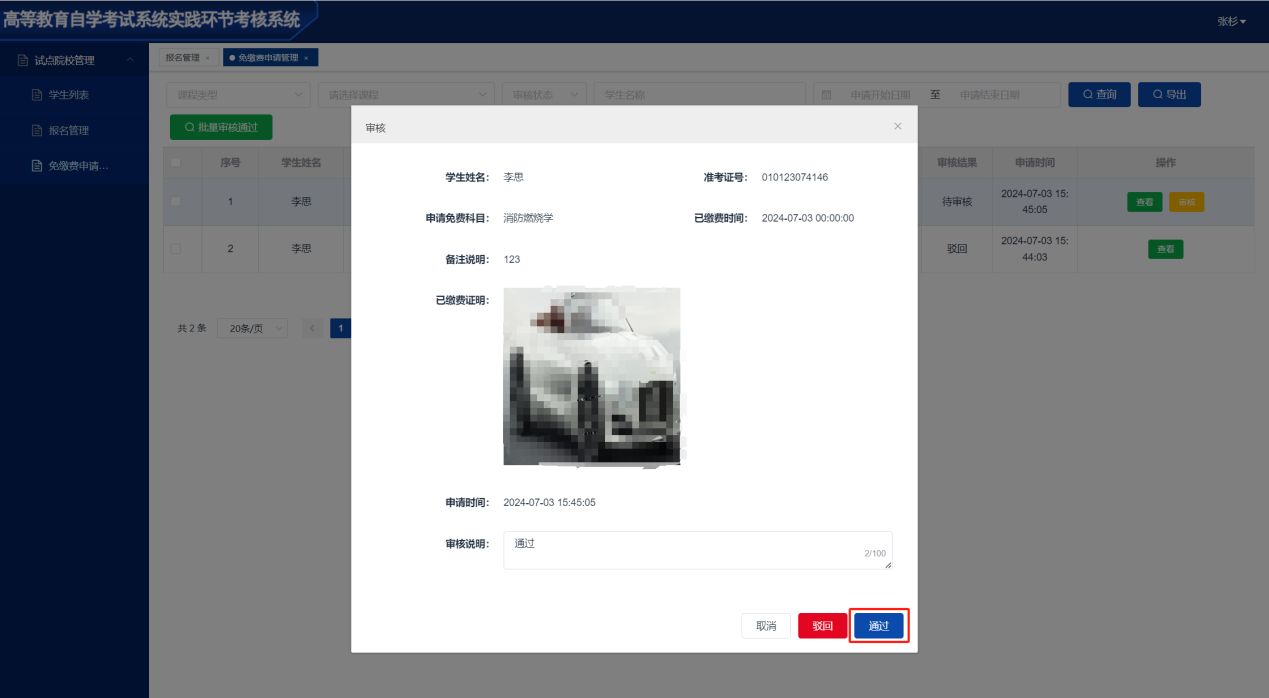
Task: Check the checkbox for row 1
Action: click(x=176, y=201)
